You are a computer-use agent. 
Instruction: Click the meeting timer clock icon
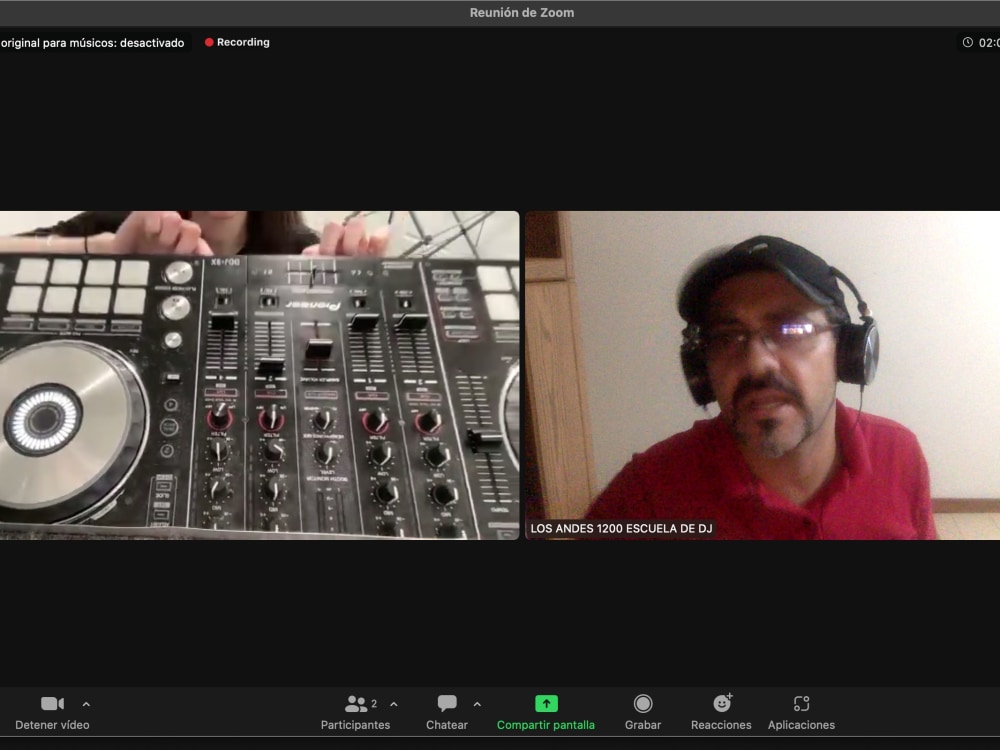pos(967,42)
